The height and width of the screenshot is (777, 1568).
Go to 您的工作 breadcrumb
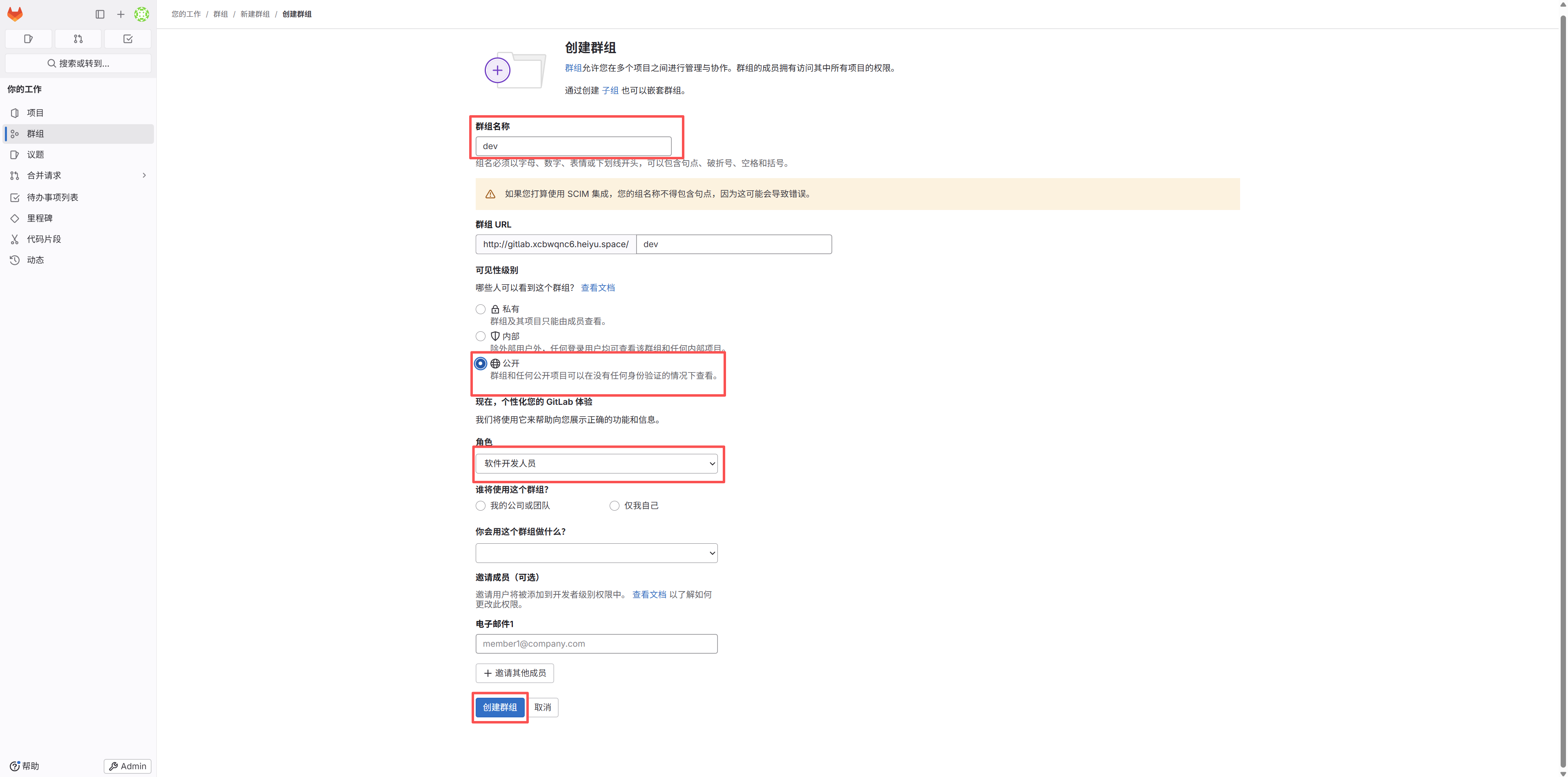(186, 14)
